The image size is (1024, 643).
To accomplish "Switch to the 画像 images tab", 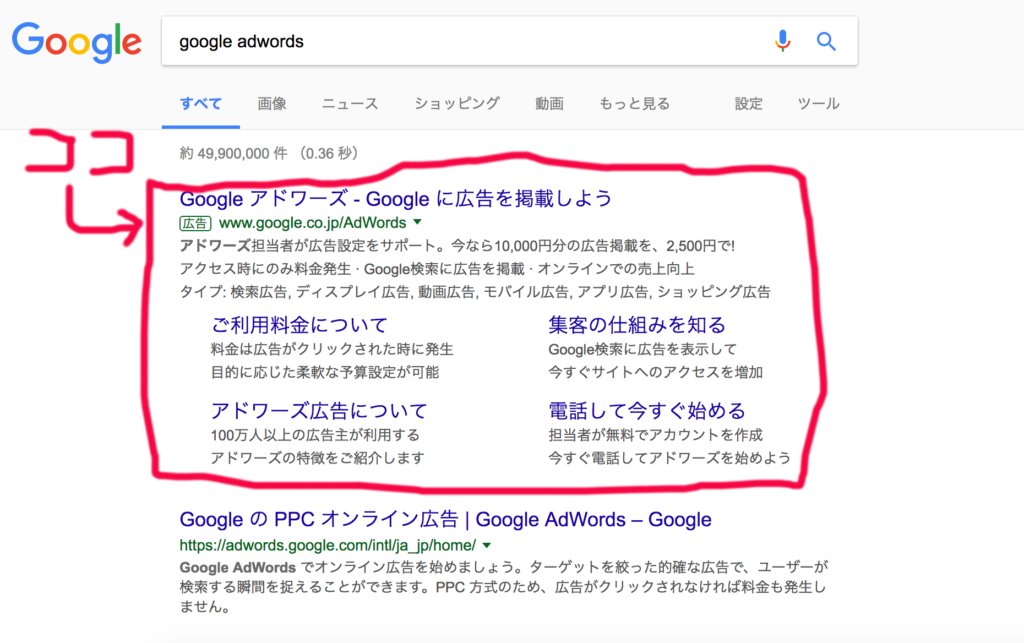I will [272, 104].
